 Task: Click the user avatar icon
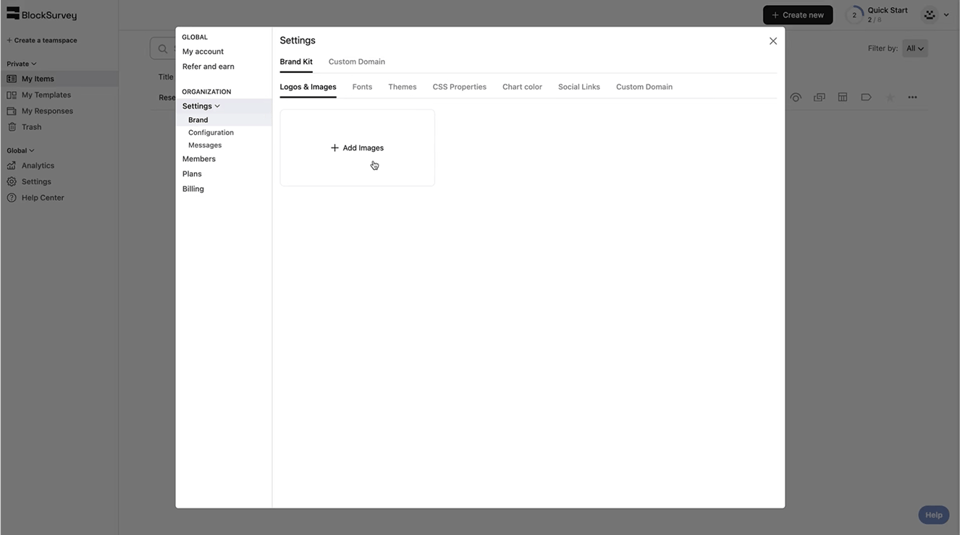tap(929, 15)
